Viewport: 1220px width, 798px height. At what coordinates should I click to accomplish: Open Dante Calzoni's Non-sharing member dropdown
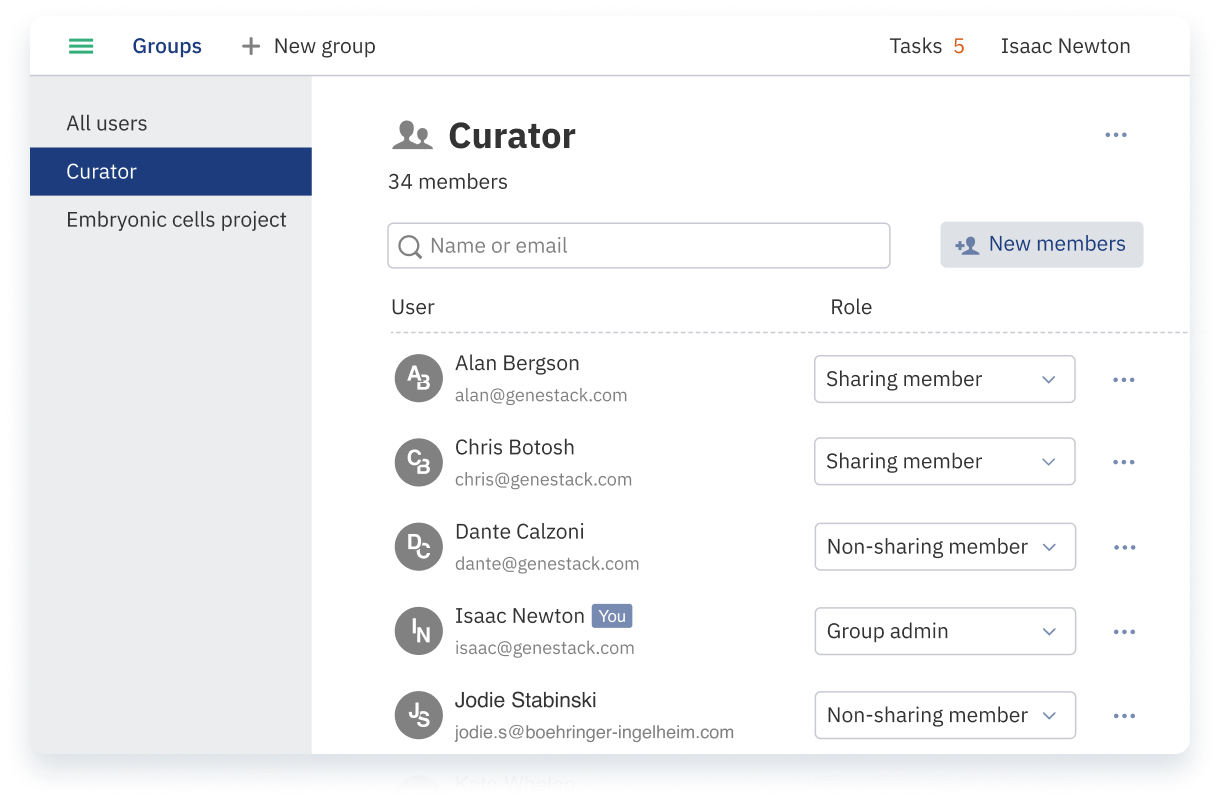(944, 546)
